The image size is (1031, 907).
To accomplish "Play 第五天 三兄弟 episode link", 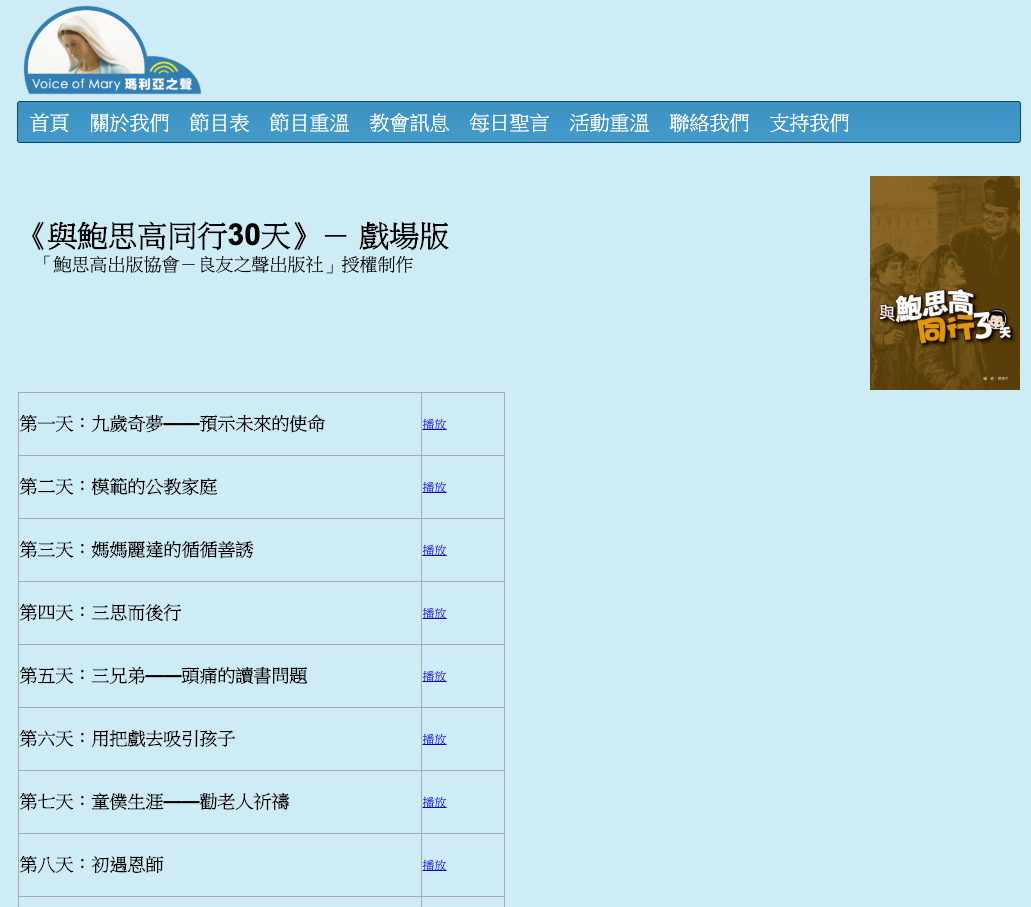I will click(x=434, y=677).
